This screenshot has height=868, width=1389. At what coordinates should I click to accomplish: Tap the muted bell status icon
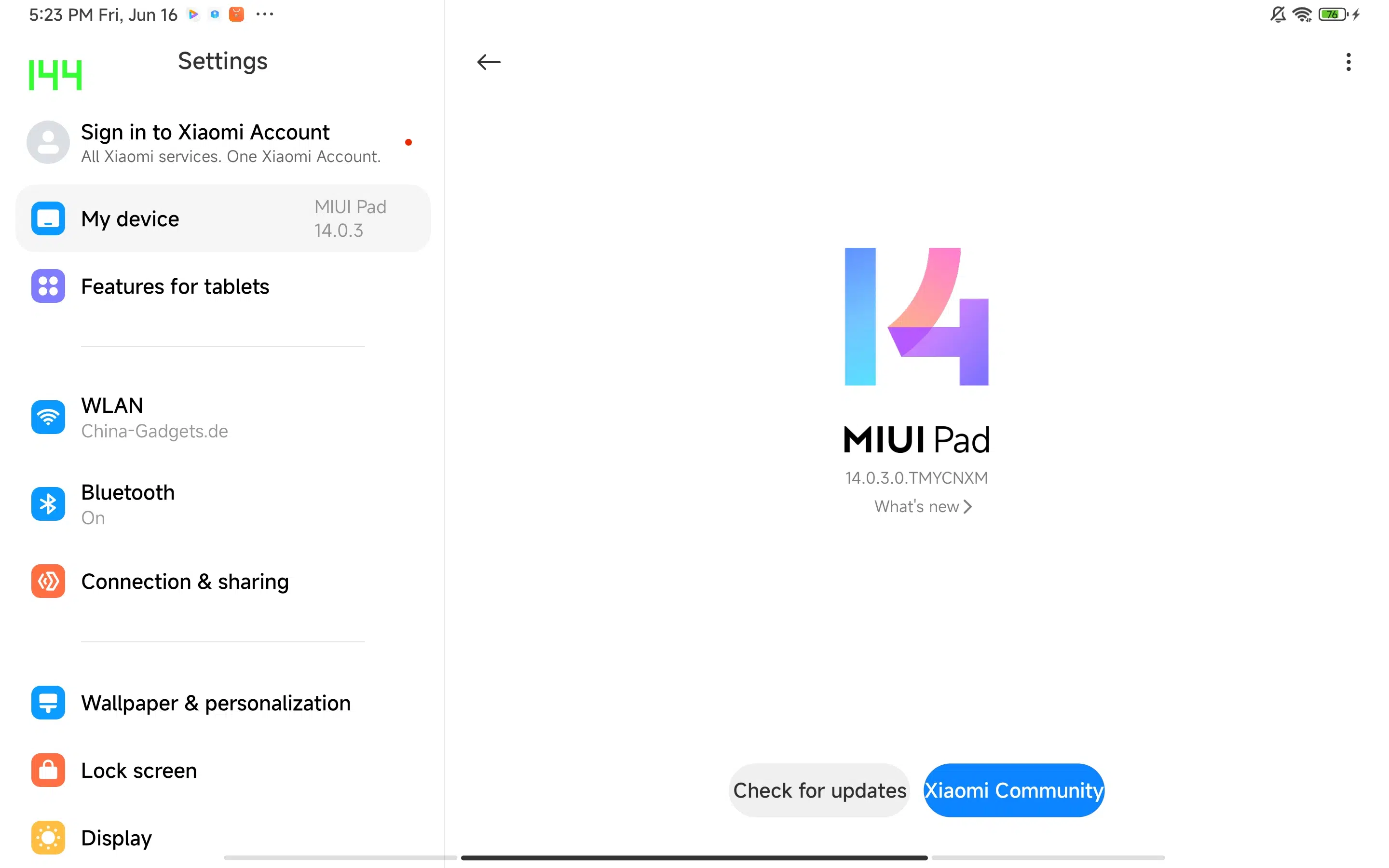coord(1278,14)
